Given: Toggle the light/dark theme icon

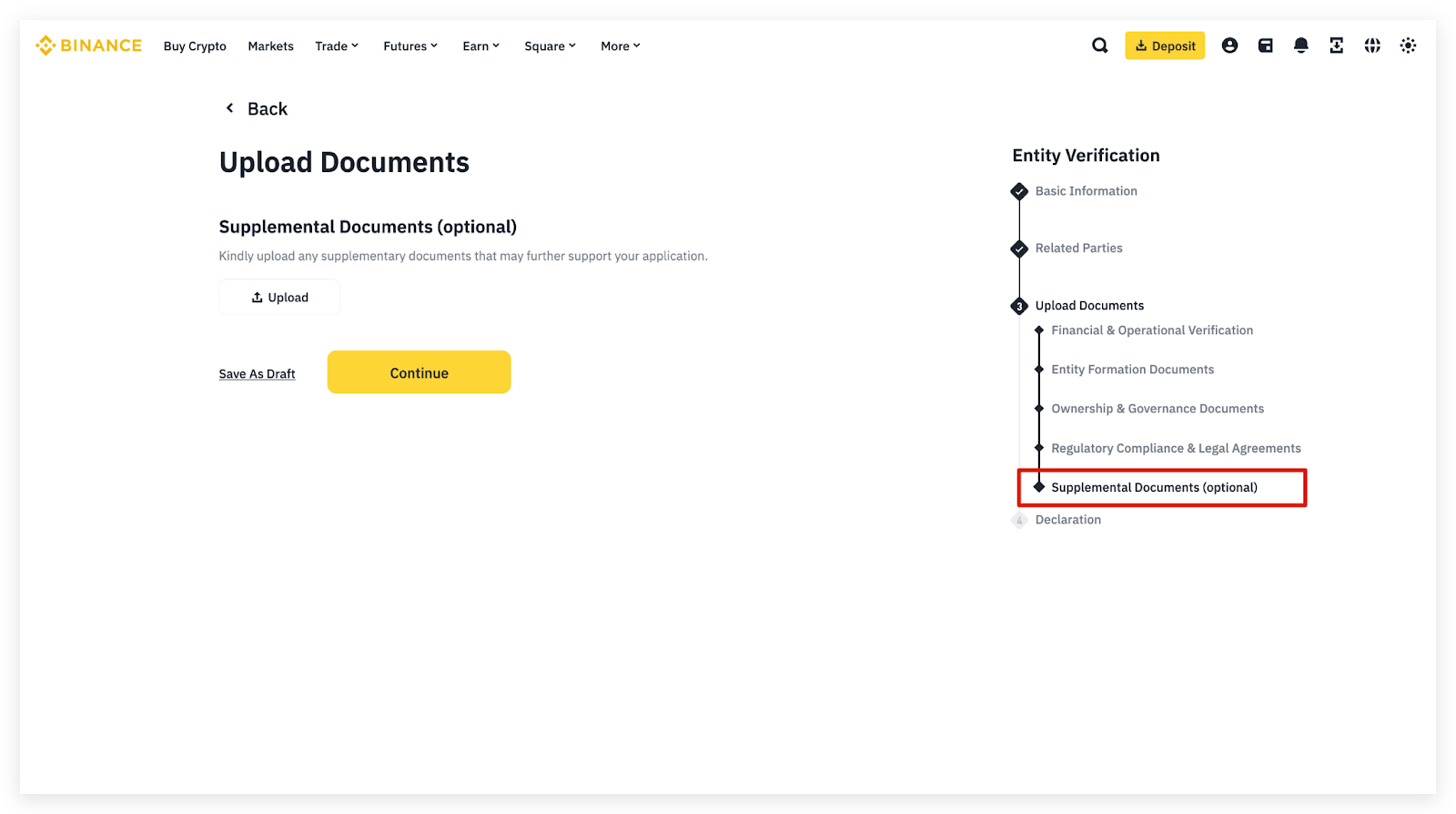Looking at the screenshot, I should 1408,46.
